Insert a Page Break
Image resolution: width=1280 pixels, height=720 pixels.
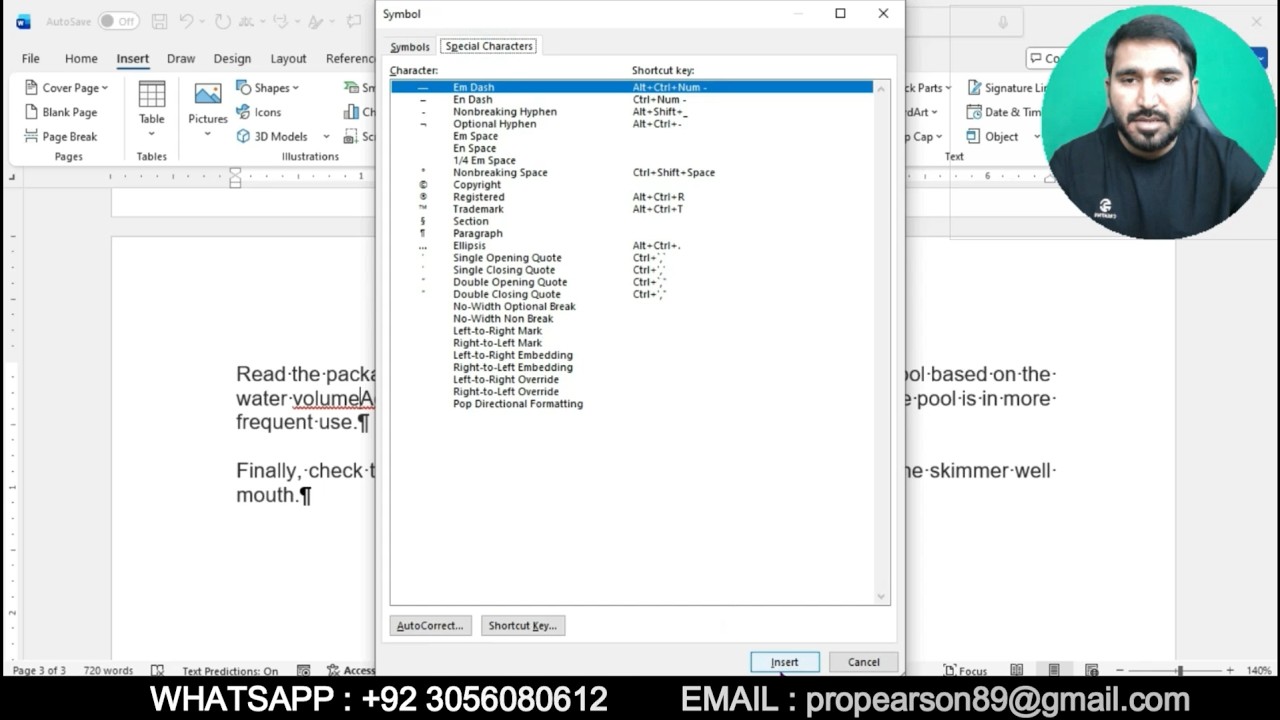60,136
